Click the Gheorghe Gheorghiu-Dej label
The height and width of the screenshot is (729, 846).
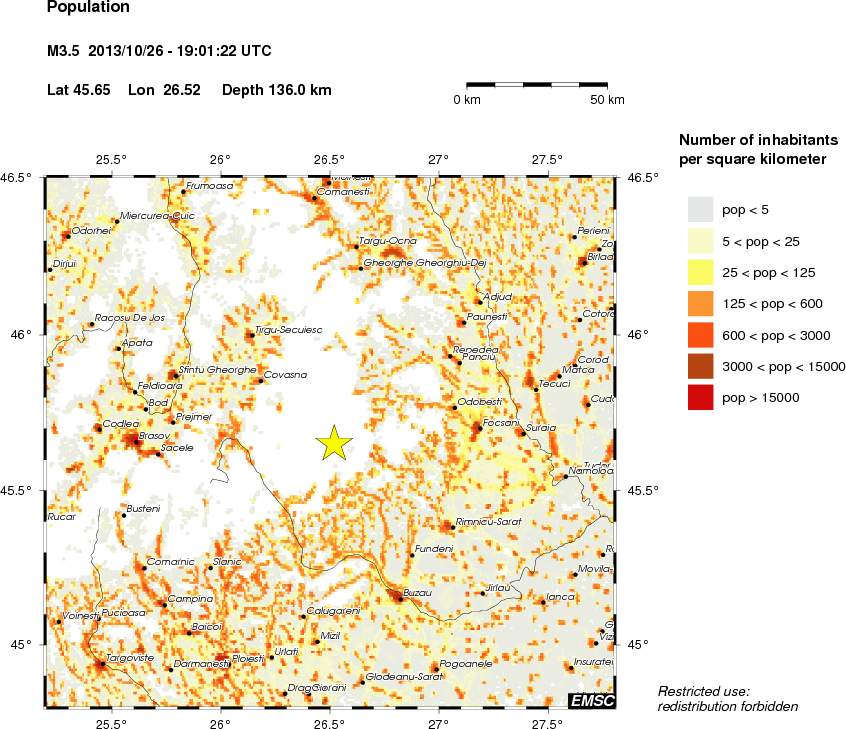[425, 263]
